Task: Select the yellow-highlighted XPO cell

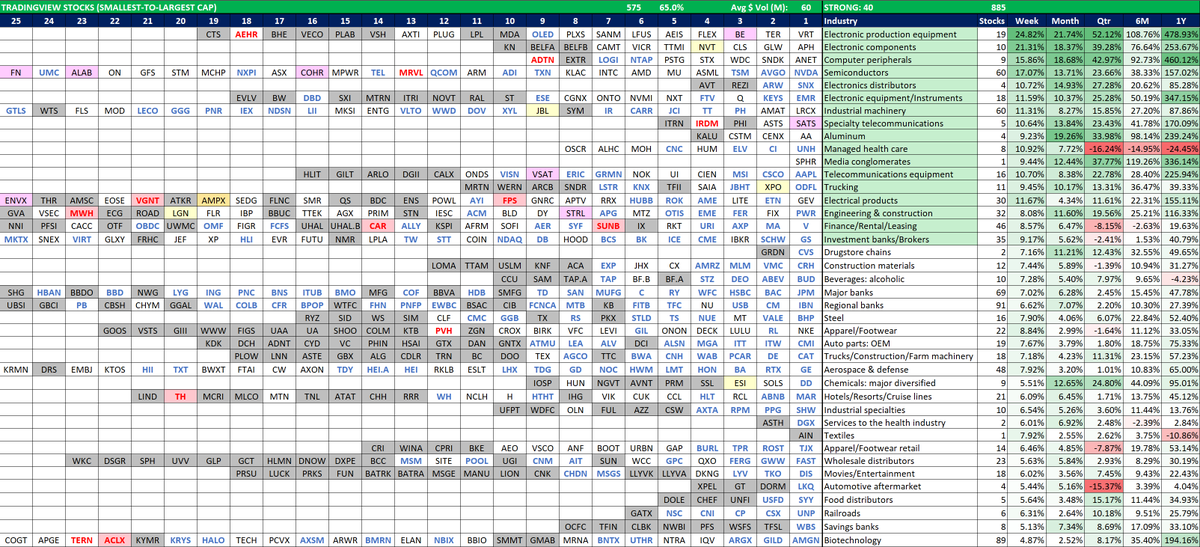Action: 772,186
